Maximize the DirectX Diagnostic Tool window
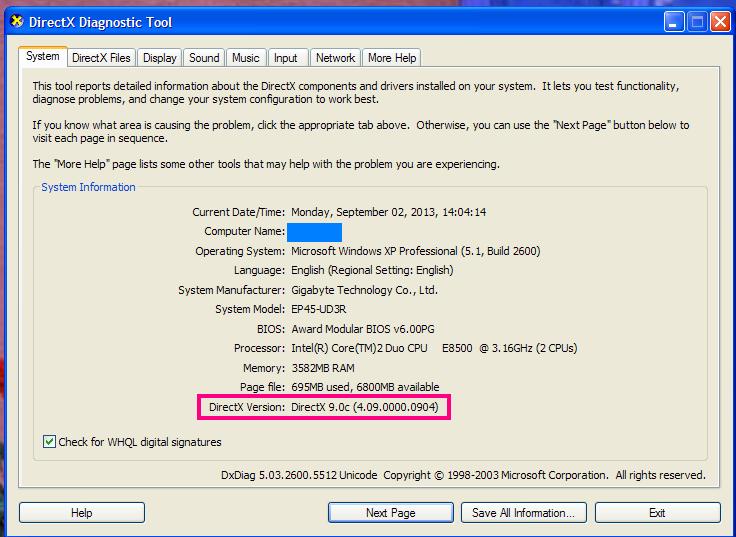736x537 pixels. [698, 22]
